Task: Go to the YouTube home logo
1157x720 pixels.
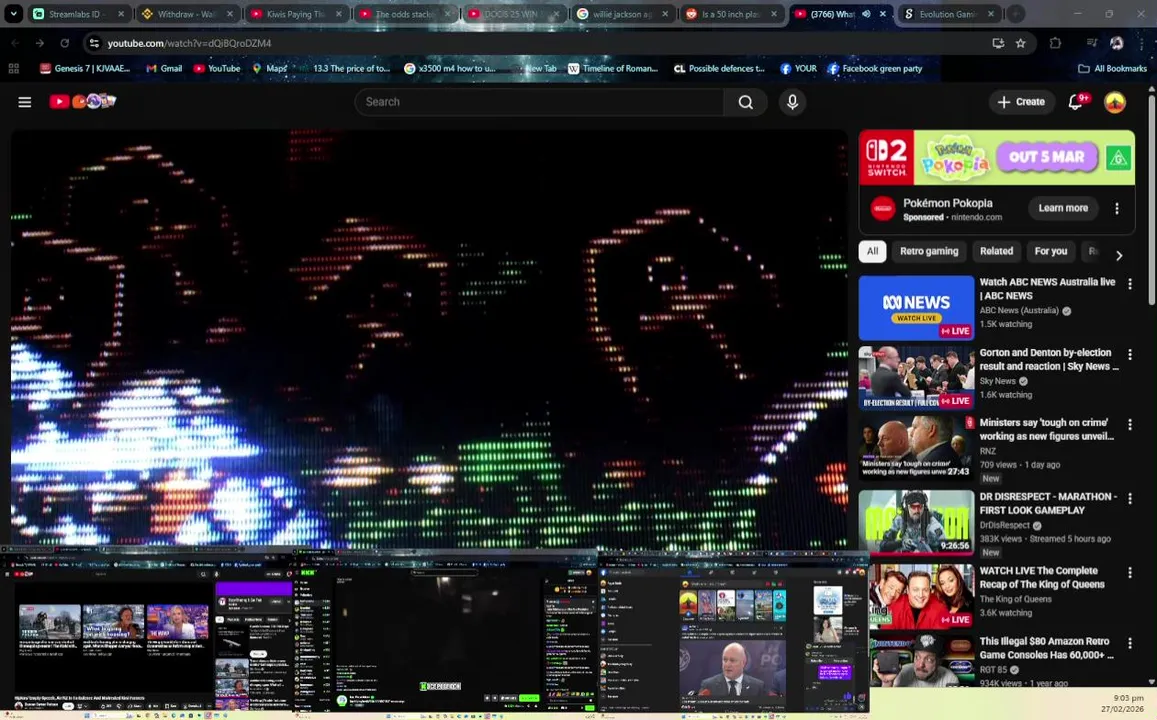Action: [x=83, y=101]
